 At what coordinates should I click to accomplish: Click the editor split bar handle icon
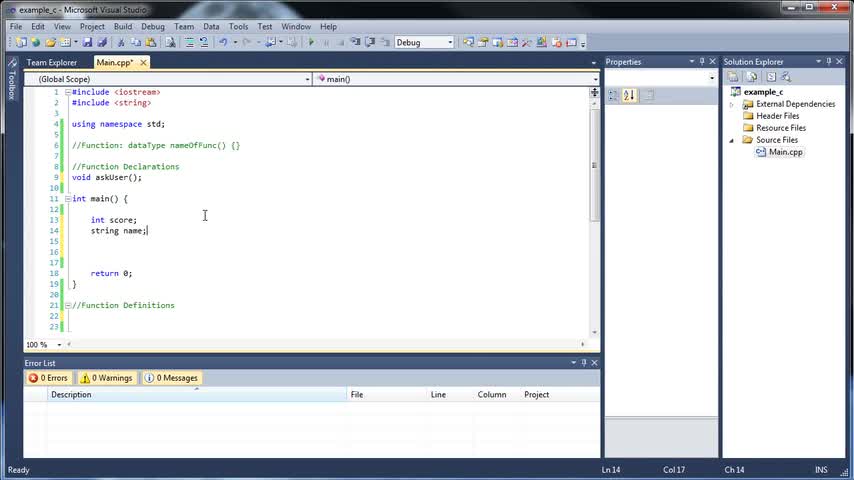[x=594, y=93]
